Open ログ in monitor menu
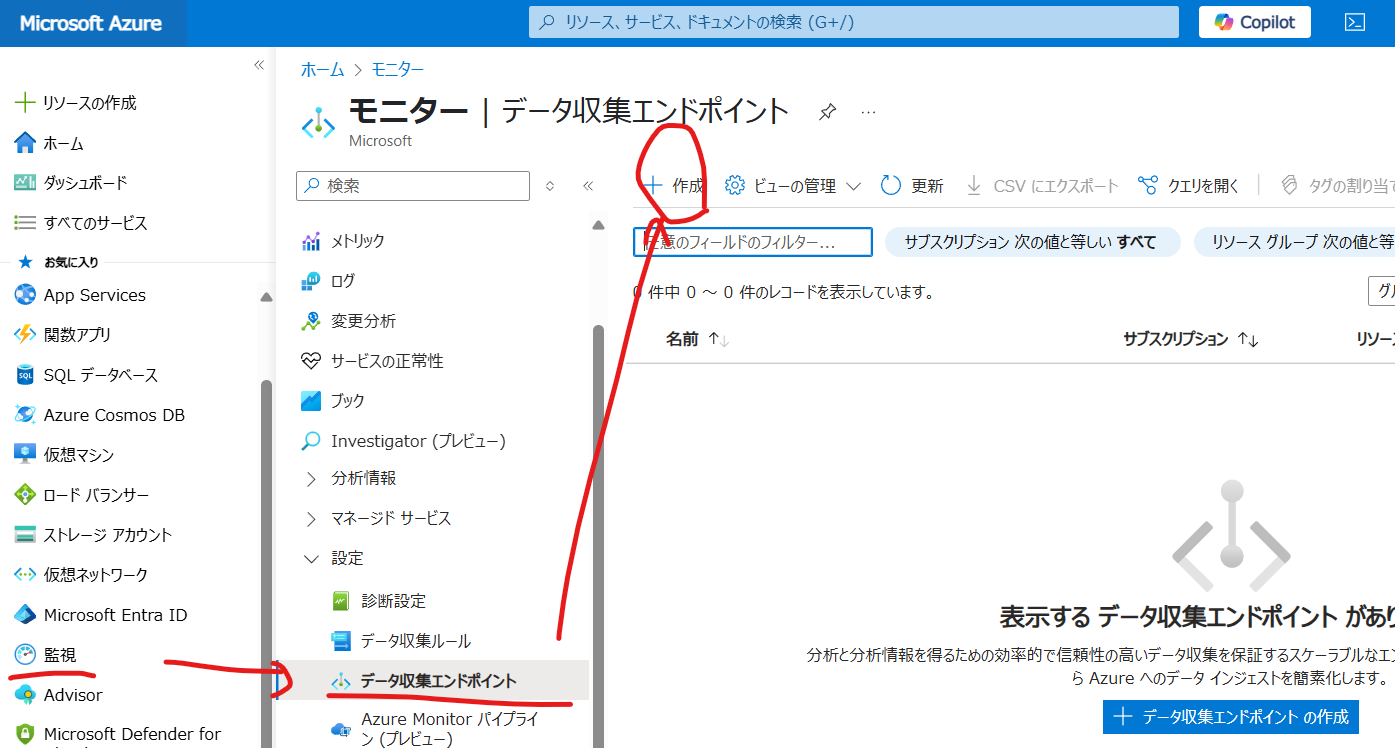 (328, 281)
